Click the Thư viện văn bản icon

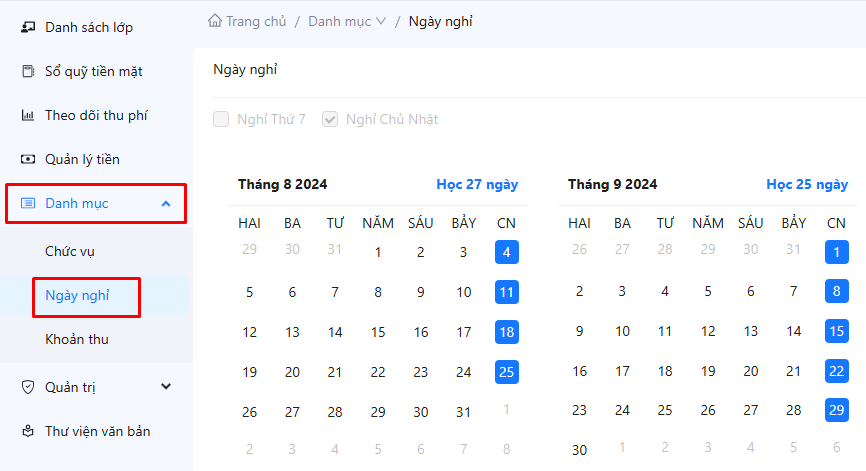coord(28,431)
